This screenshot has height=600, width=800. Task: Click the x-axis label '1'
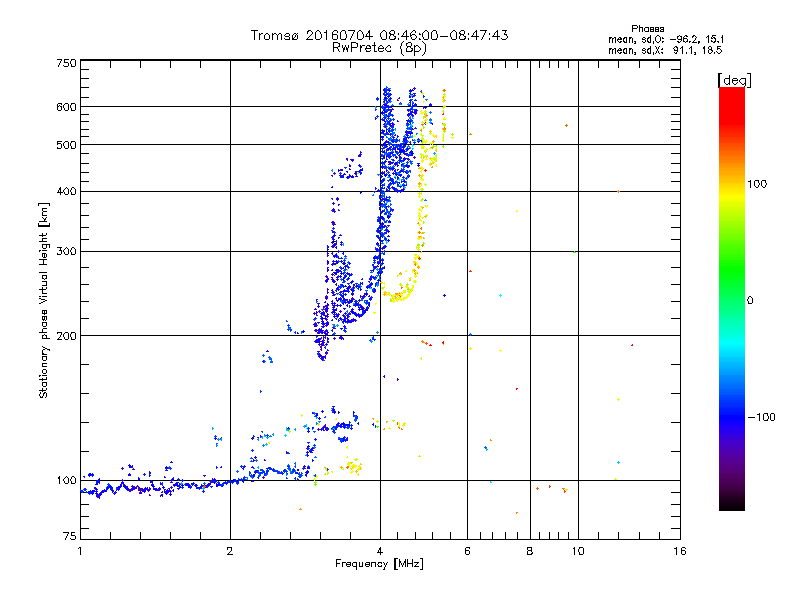pyautogui.click(x=80, y=551)
